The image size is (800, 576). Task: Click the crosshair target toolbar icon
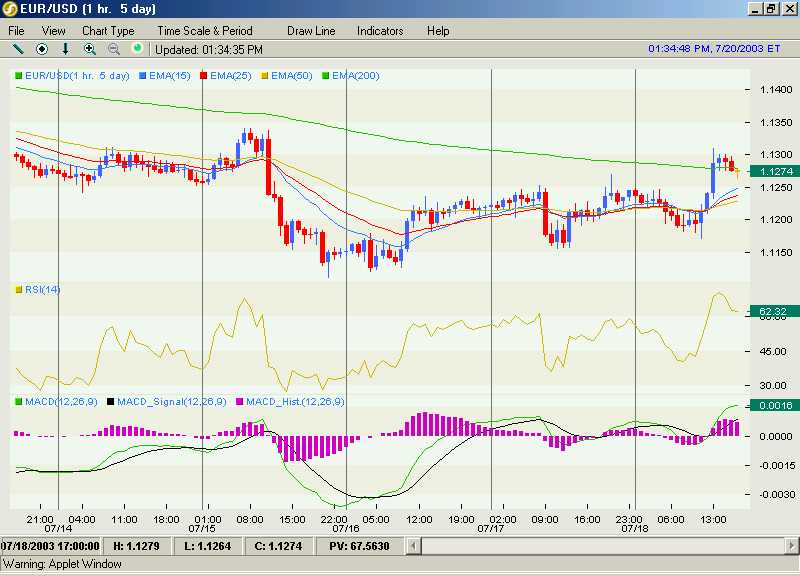pyautogui.click(x=42, y=48)
